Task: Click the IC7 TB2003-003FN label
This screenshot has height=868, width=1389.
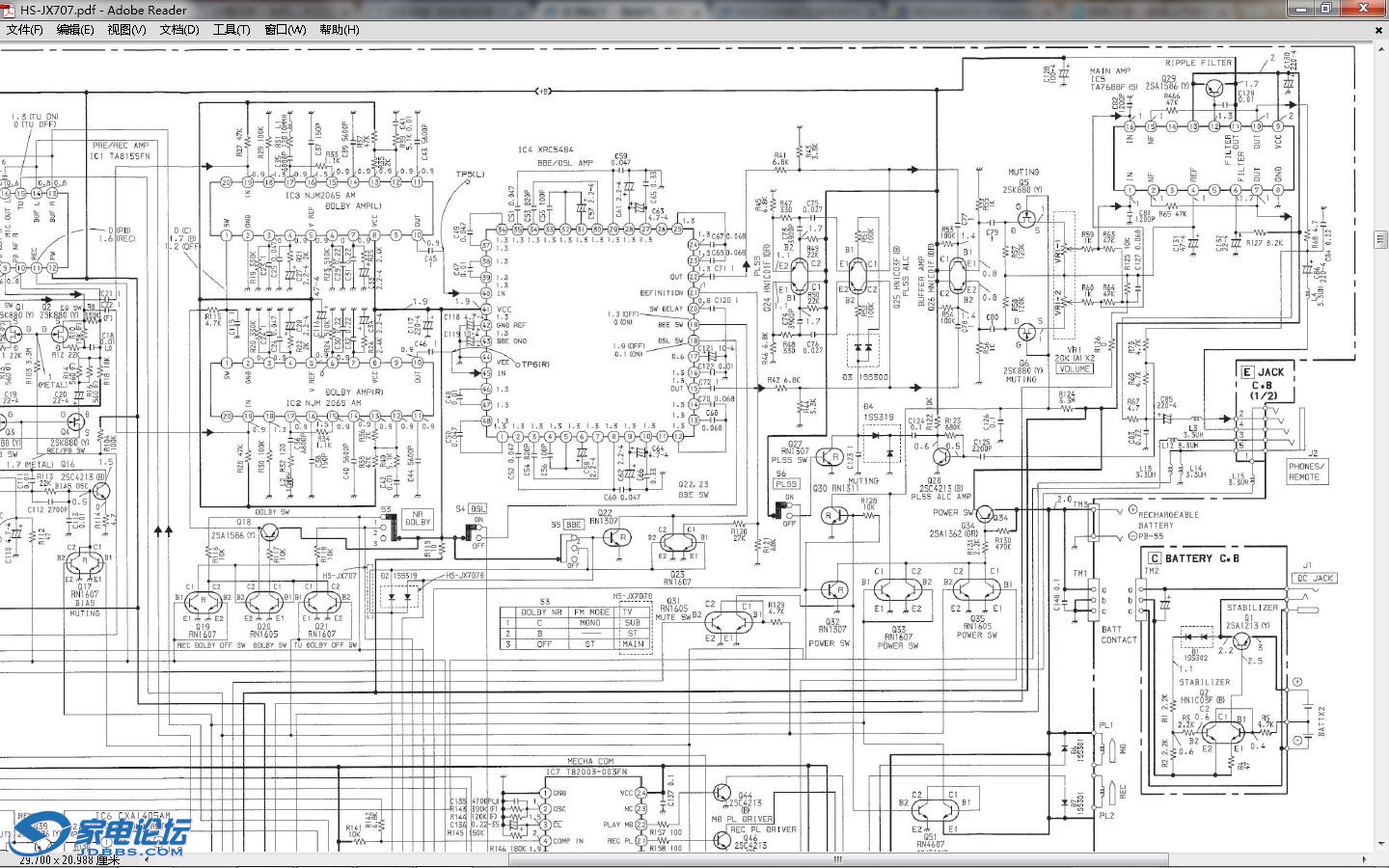Action: click(x=586, y=772)
